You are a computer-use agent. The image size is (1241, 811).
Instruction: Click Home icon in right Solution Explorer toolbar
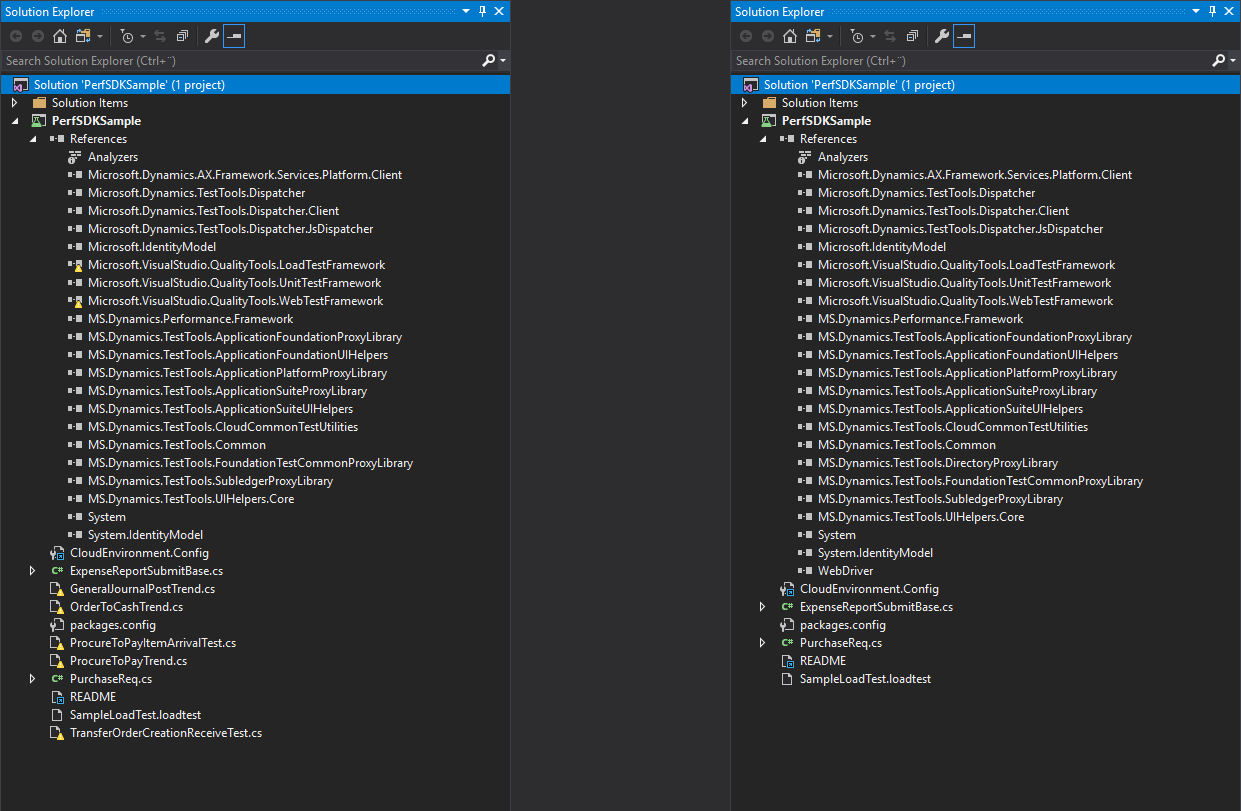coord(789,37)
